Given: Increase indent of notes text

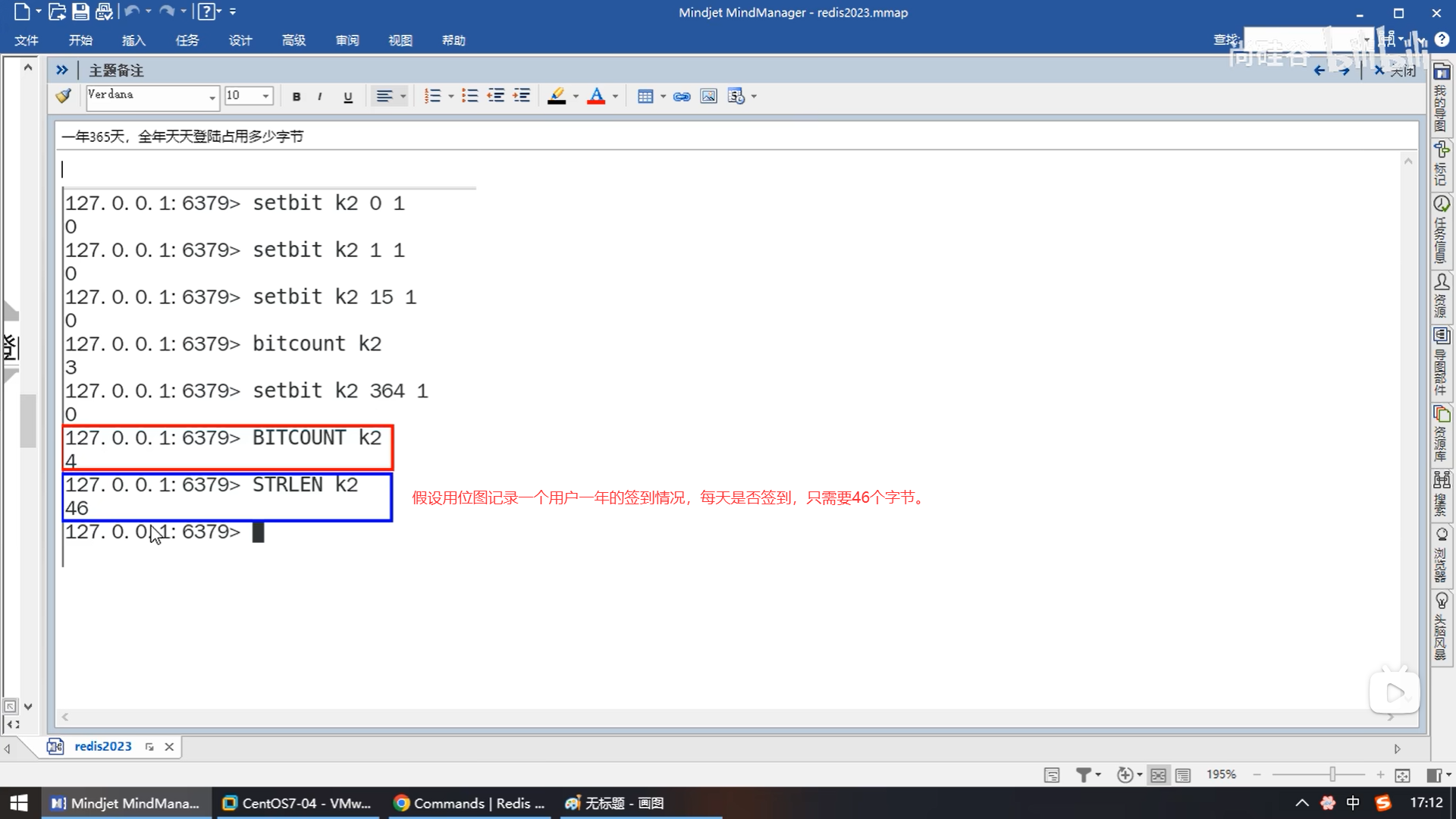Looking at the screenshot, I should (522, 96).
